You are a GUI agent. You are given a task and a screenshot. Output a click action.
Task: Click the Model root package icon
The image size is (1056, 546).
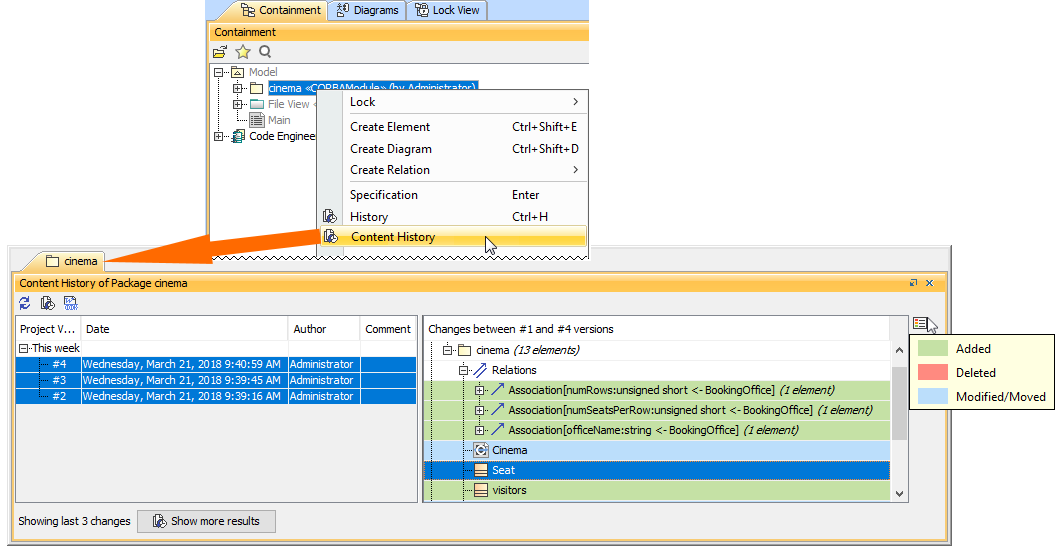pyautogui.click(x=237, y=72)
